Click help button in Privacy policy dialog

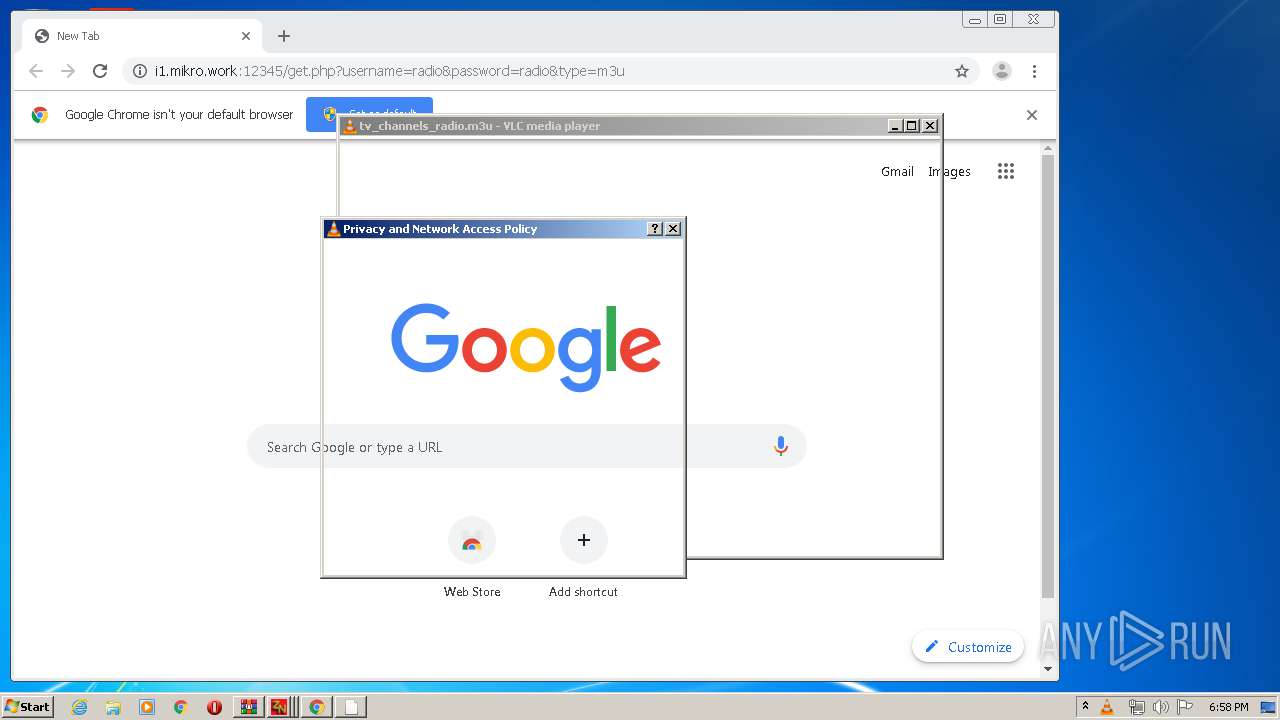point(655,229)
